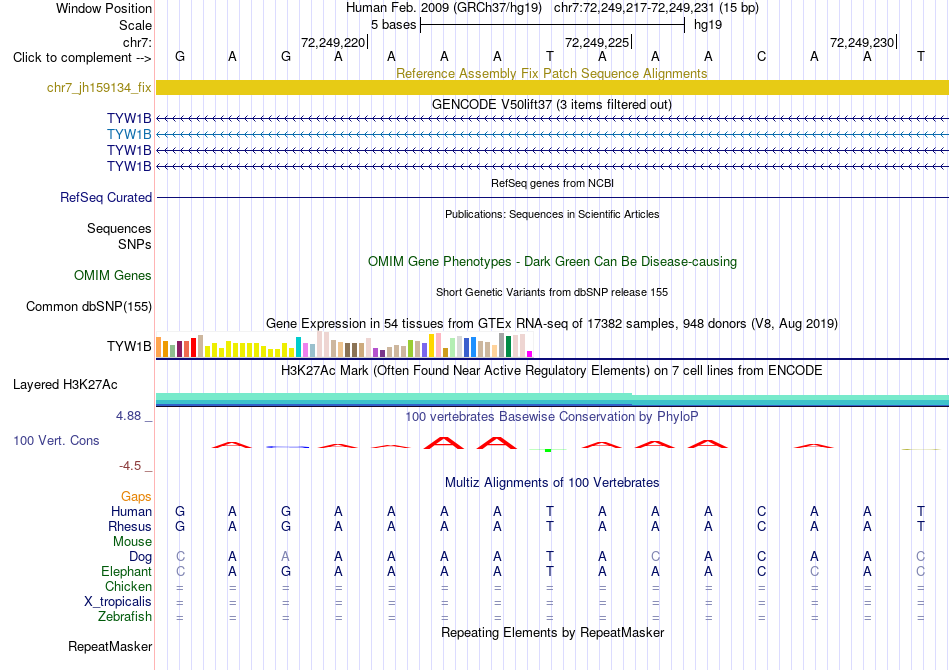Open 'Publications: Sequences in Scientific Articles' title

tap(552, 214)
